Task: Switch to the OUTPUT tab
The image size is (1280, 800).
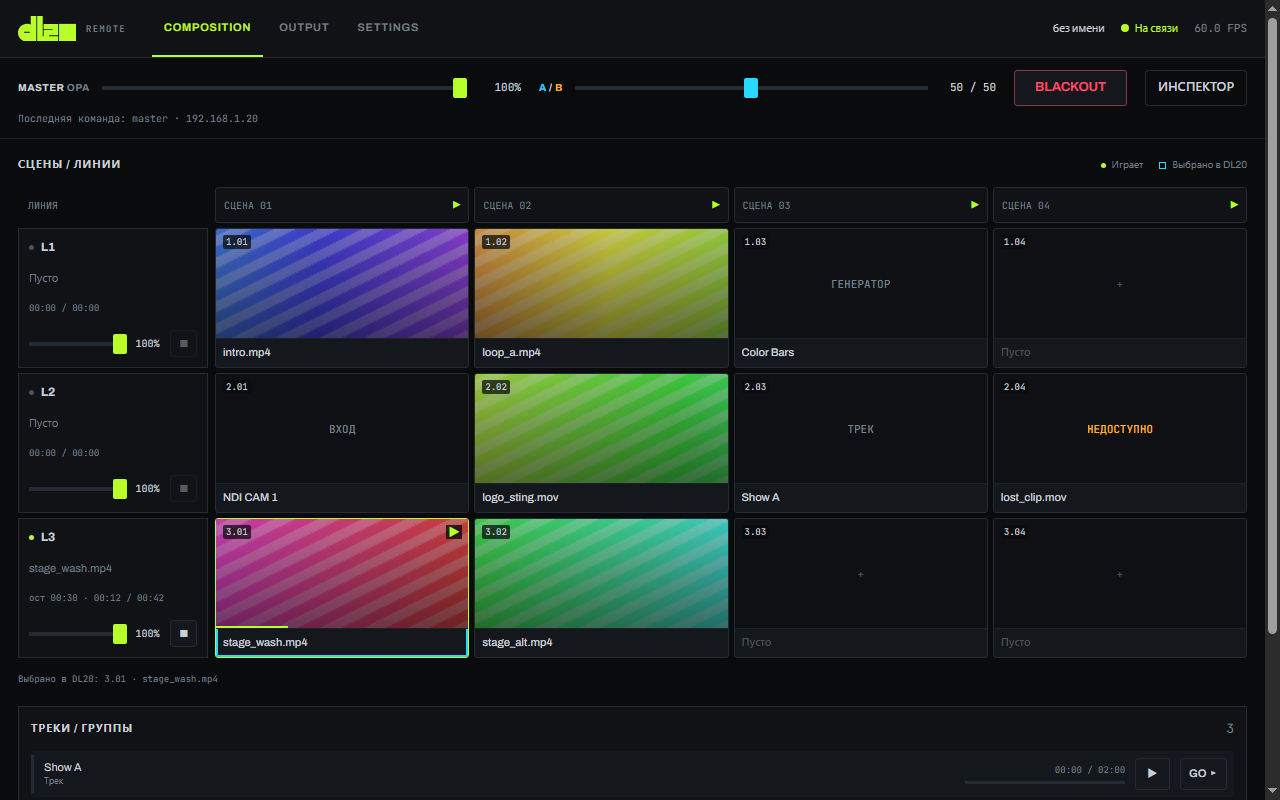Action: [x=304, y=28]
